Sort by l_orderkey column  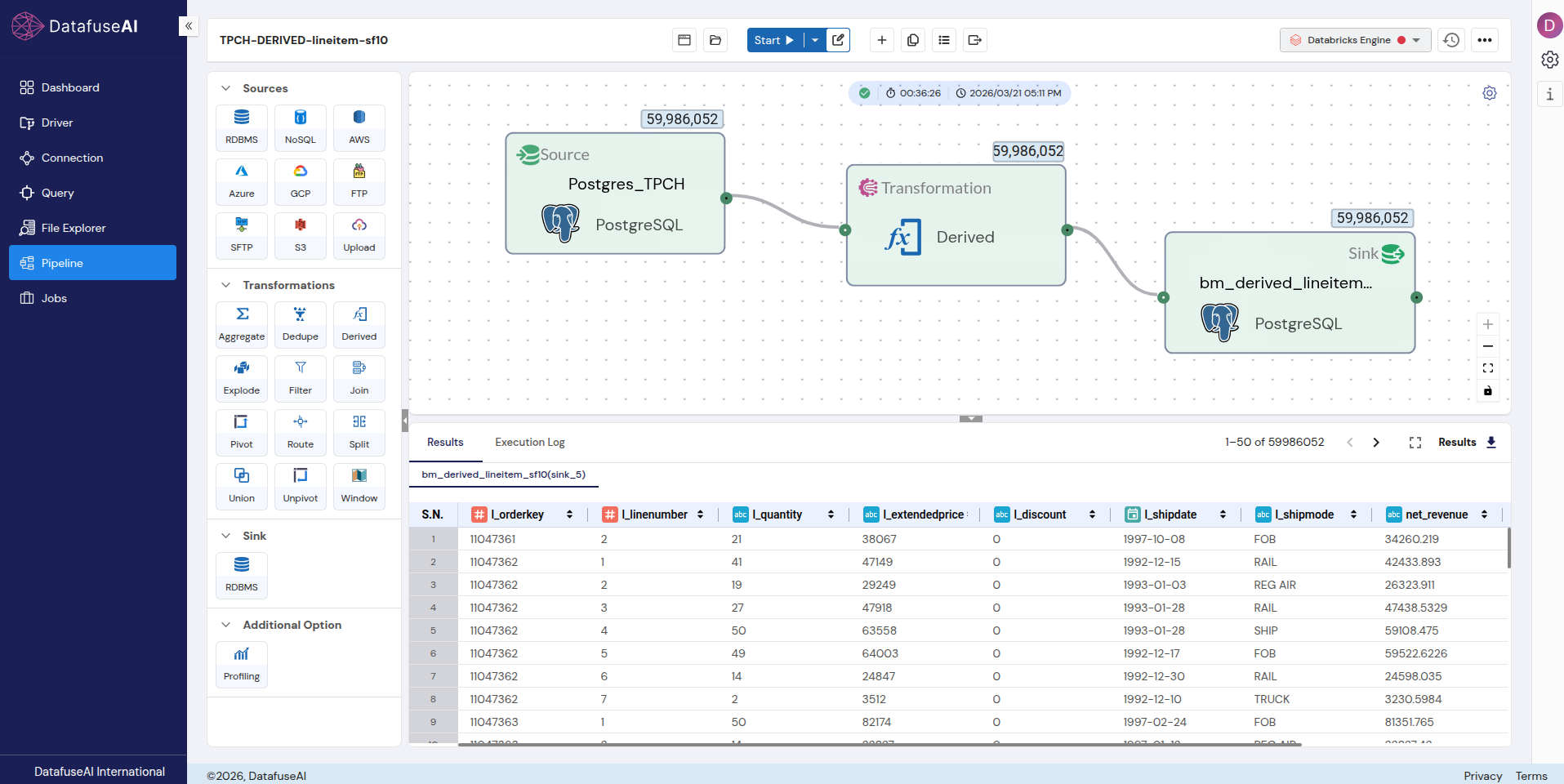569,514
